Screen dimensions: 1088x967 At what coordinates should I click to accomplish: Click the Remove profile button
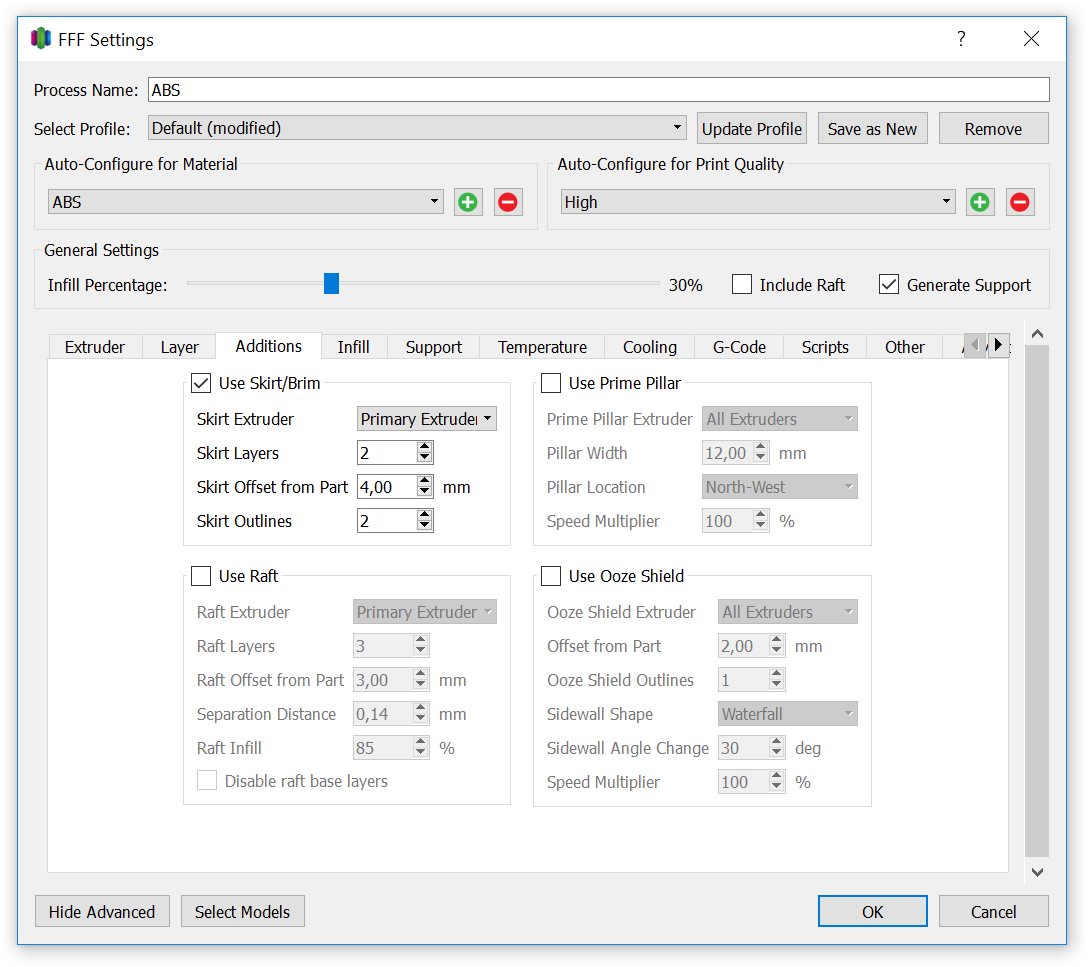[x=994, y=129]
